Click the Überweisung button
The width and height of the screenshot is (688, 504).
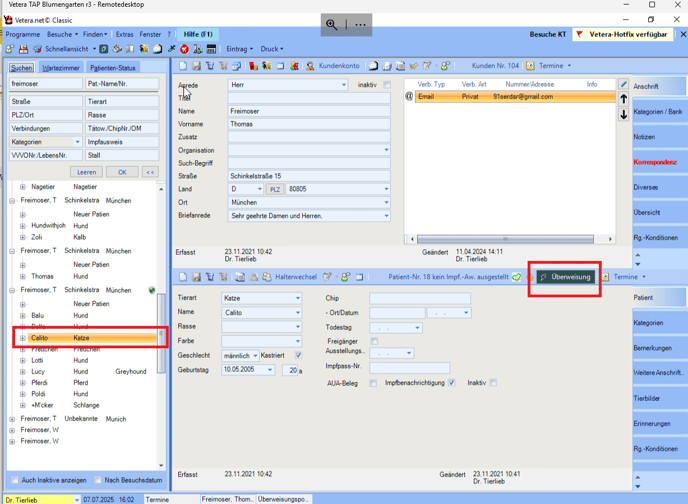tap(566, 277)
